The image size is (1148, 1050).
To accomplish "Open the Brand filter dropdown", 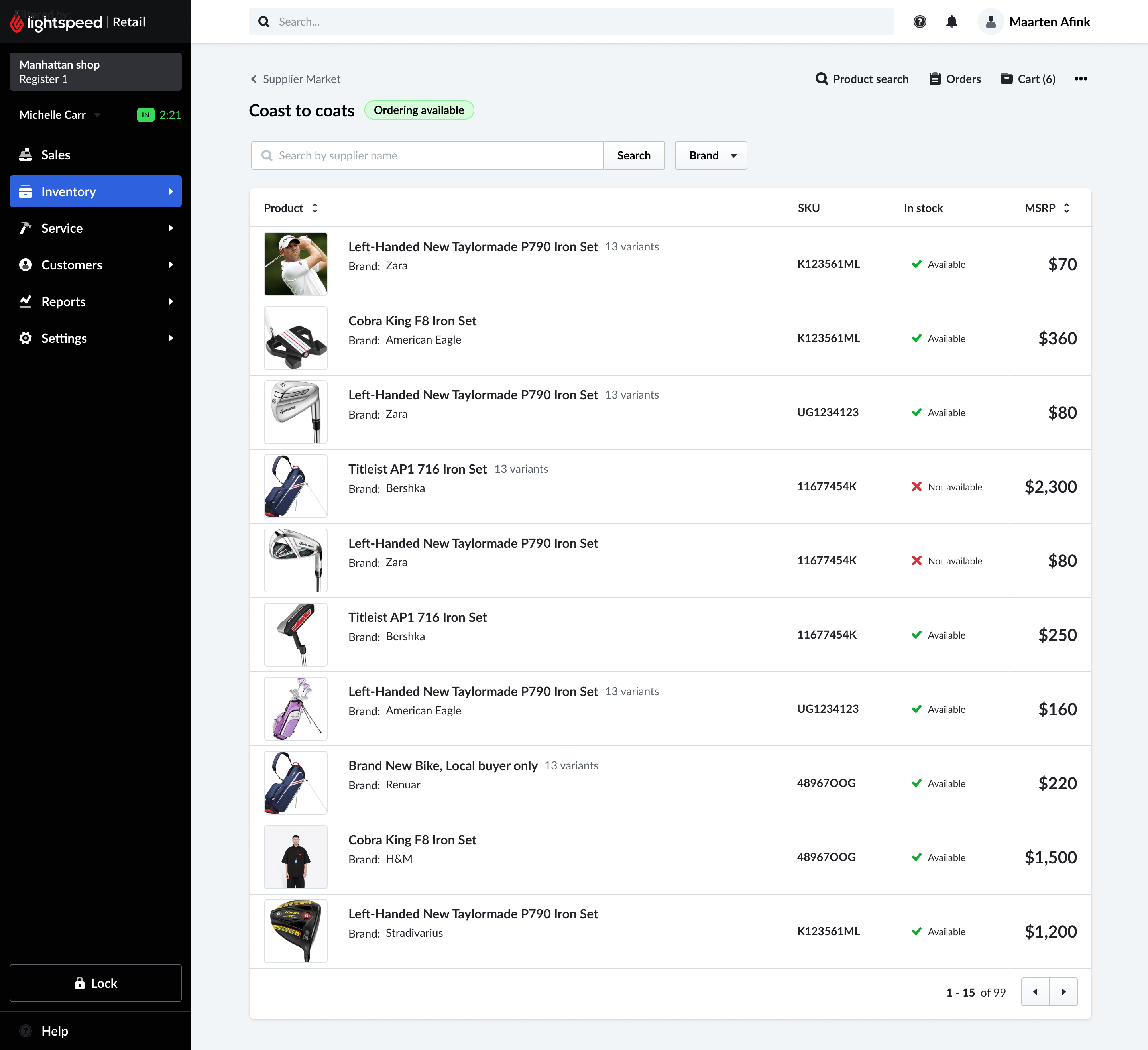I will tap(711, 155).
